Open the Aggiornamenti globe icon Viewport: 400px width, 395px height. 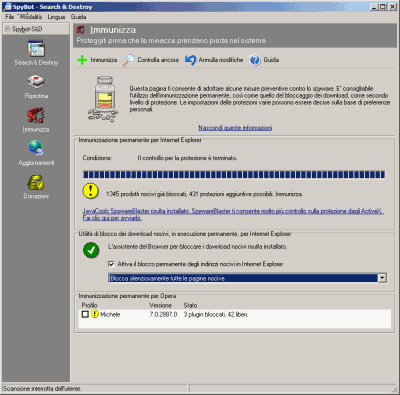tap(36, 148)
